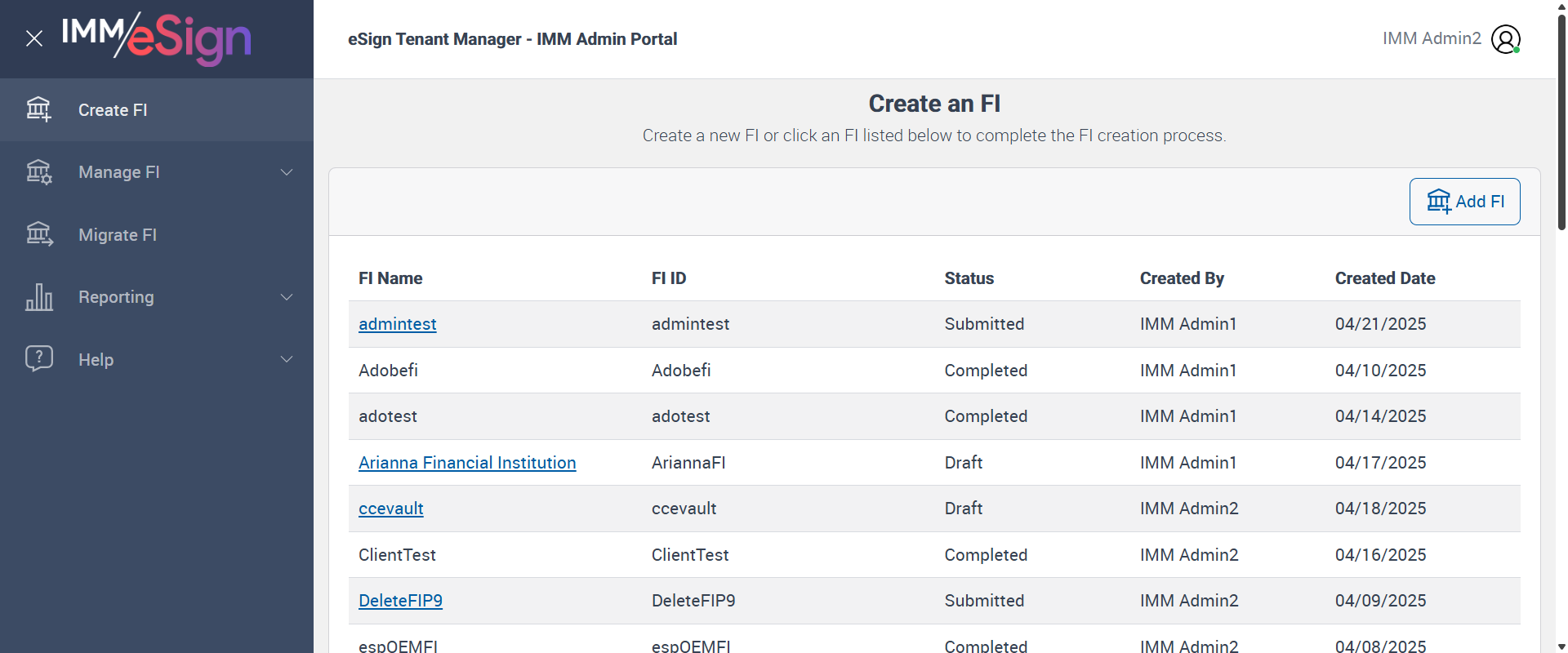Select Migrate FI menu item
Viewport: 1568px width, 653px height.
(118, 235)
